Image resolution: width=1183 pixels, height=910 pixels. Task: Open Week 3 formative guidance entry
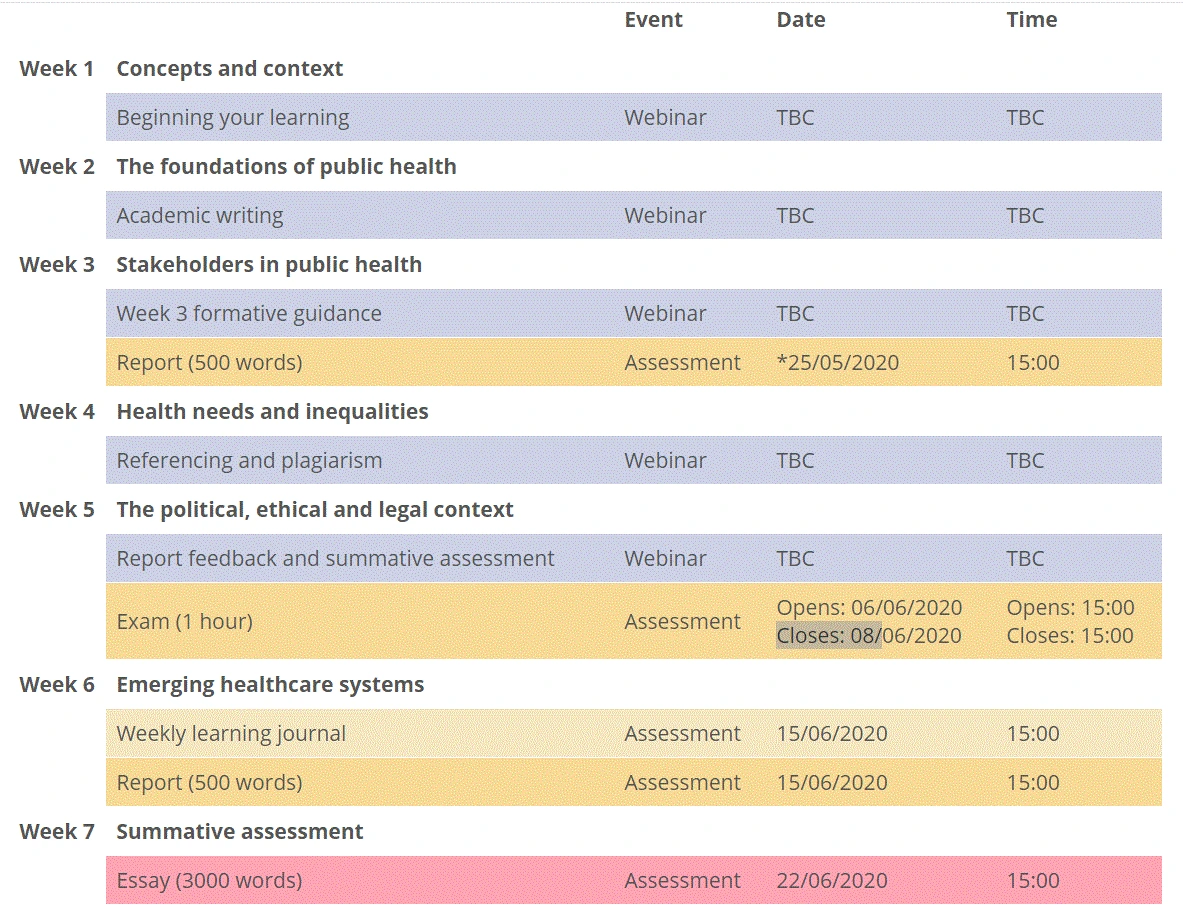[x=249, y=314]
